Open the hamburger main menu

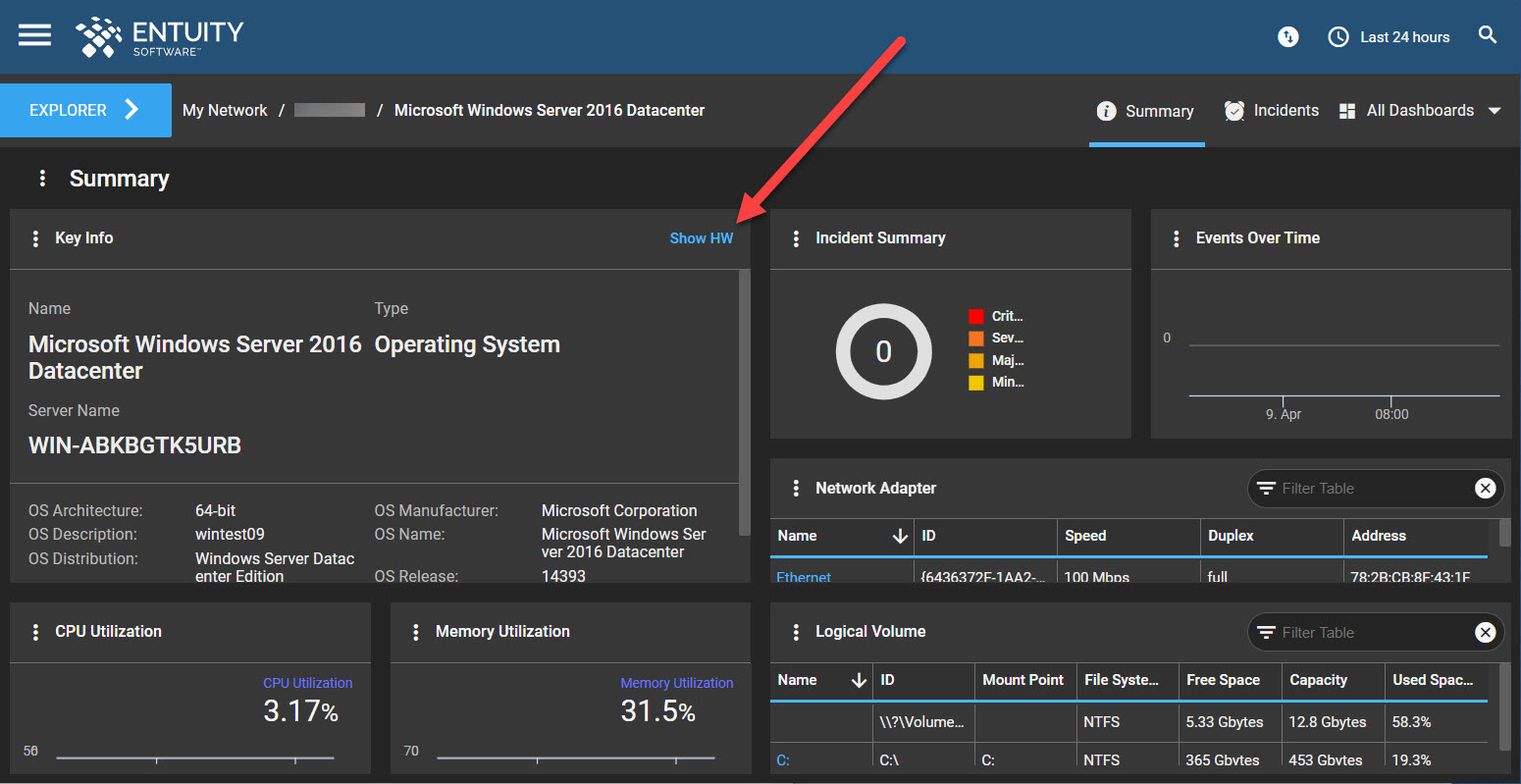coord(34,35)
